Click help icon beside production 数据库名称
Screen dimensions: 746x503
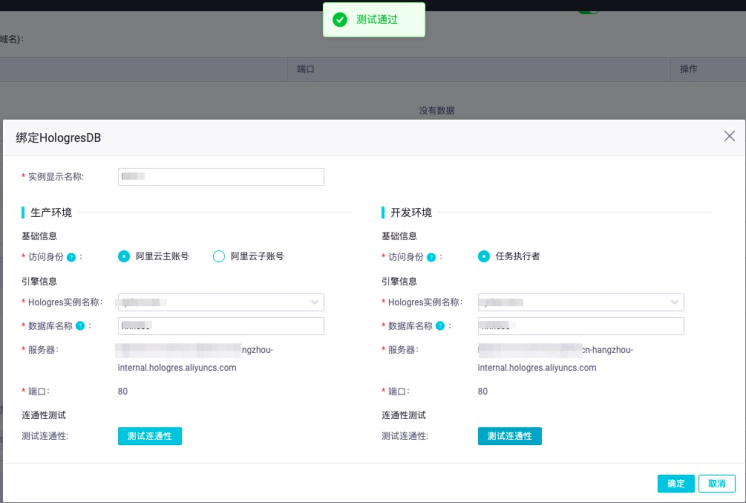(80, 326)
